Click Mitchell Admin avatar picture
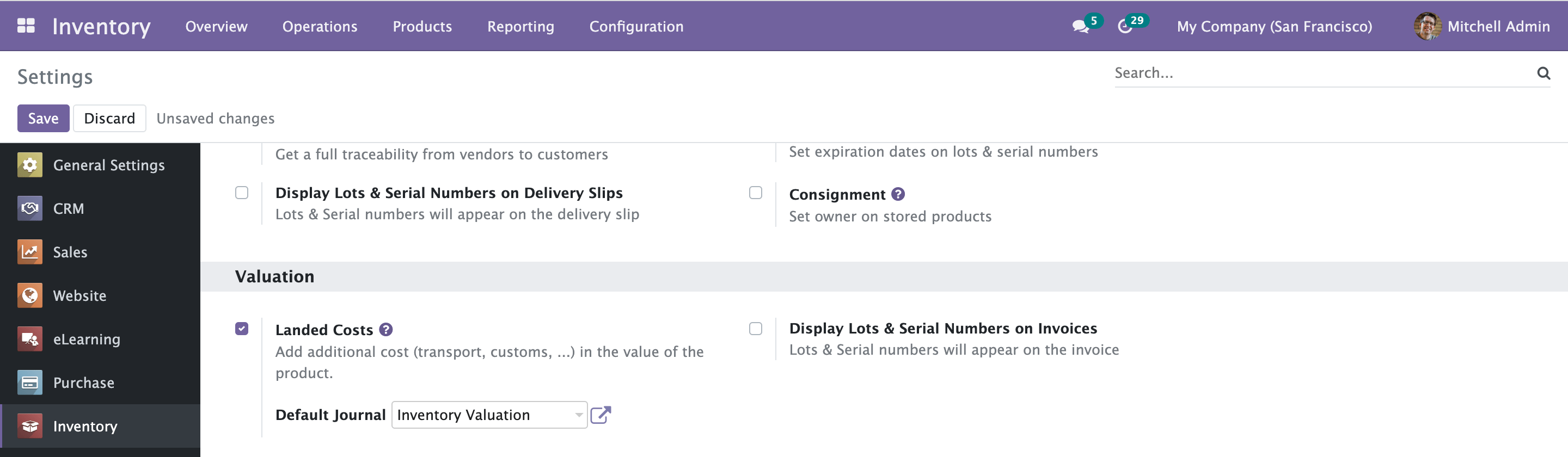Image resolution: width=1568 pixels, height=457 pixels. [1426, 26]
